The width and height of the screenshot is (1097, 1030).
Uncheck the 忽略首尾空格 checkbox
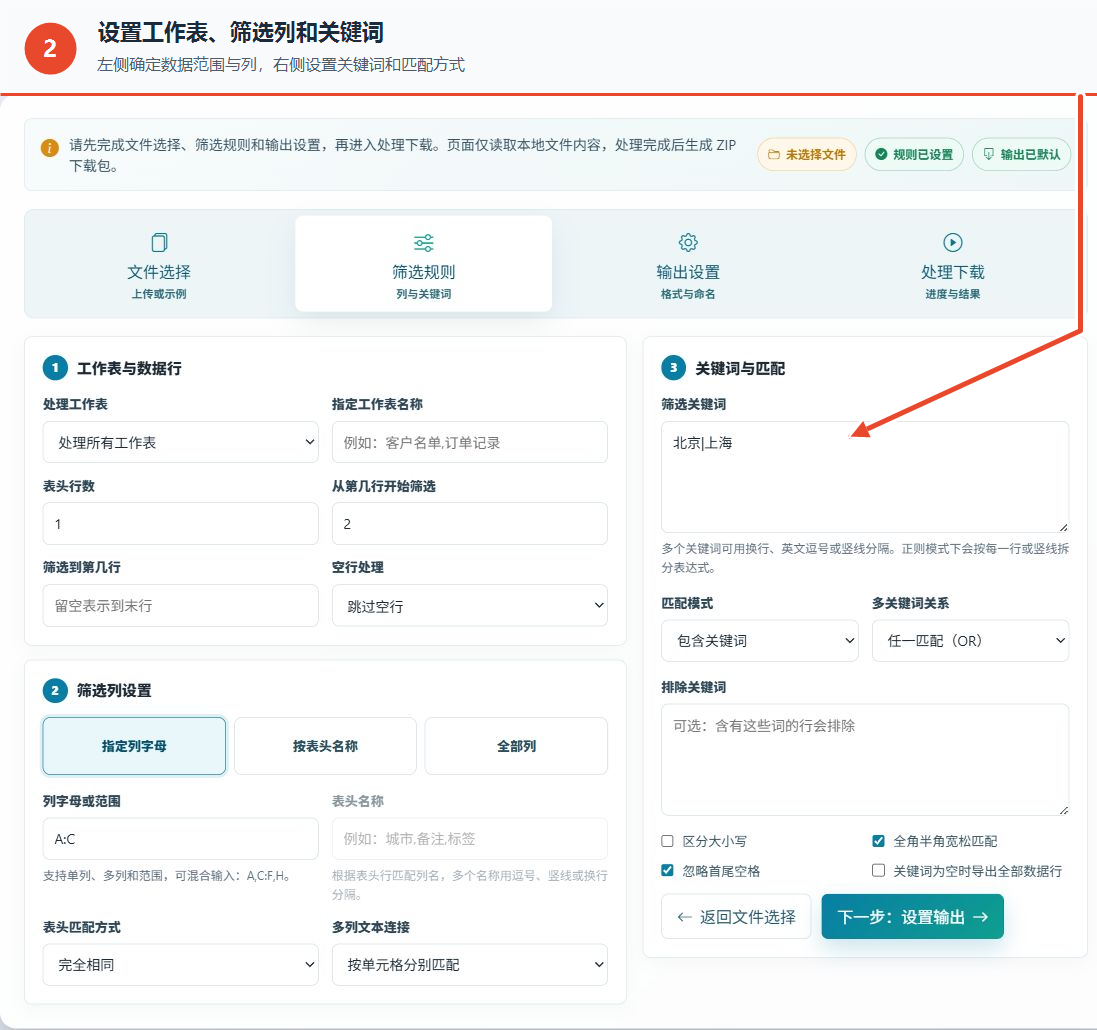click(x=667, y=870)
